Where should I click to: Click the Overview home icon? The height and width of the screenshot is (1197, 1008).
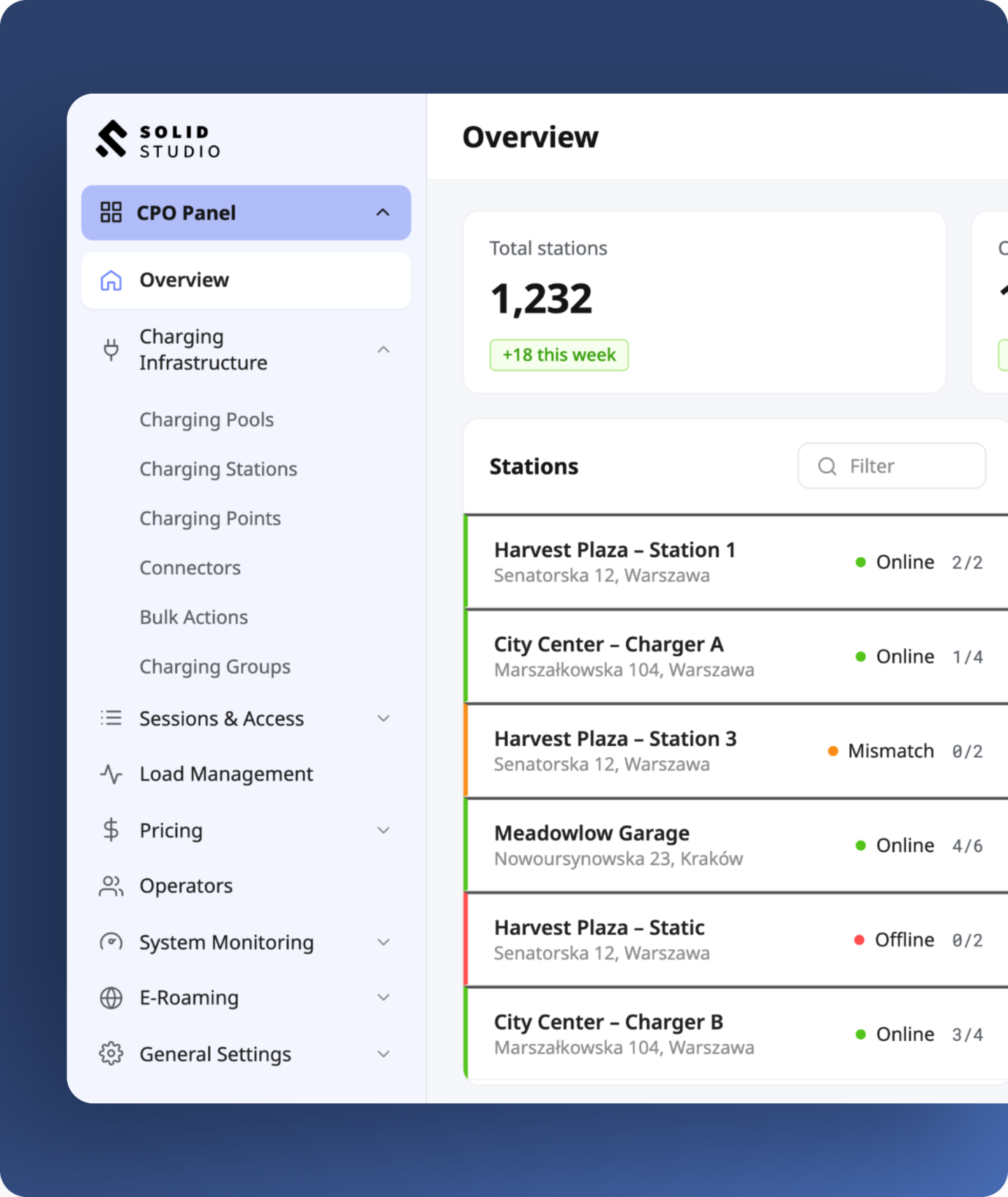coord(111,280)
